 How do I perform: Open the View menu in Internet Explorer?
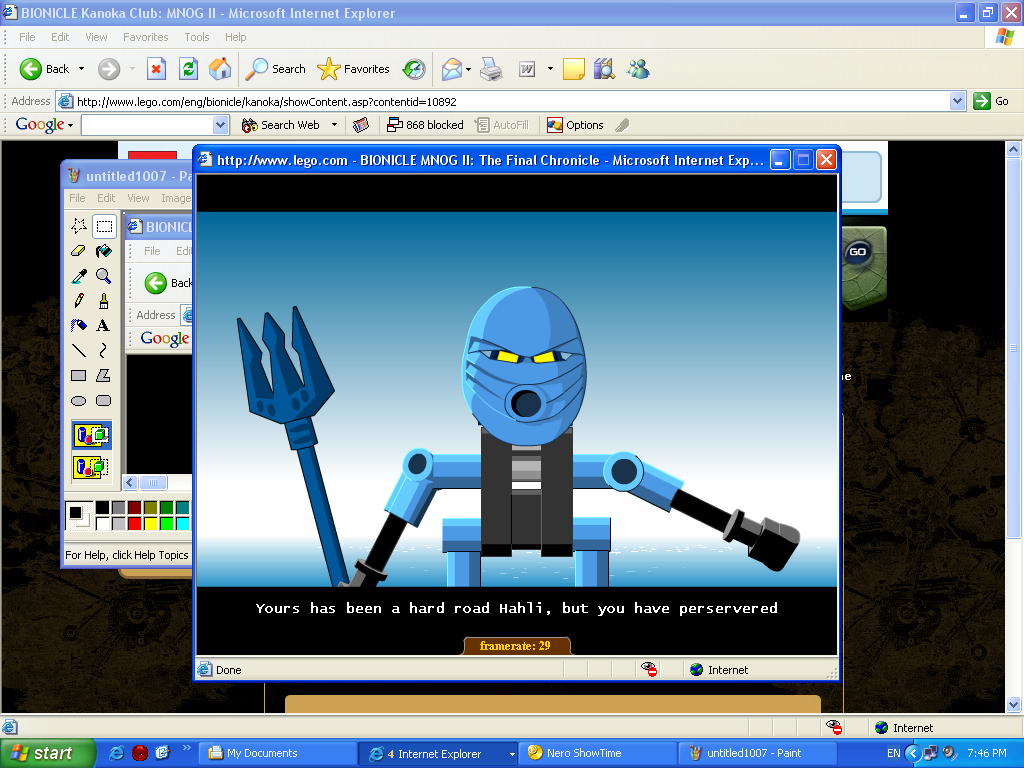pyautogui.click(x=96, y=37)
